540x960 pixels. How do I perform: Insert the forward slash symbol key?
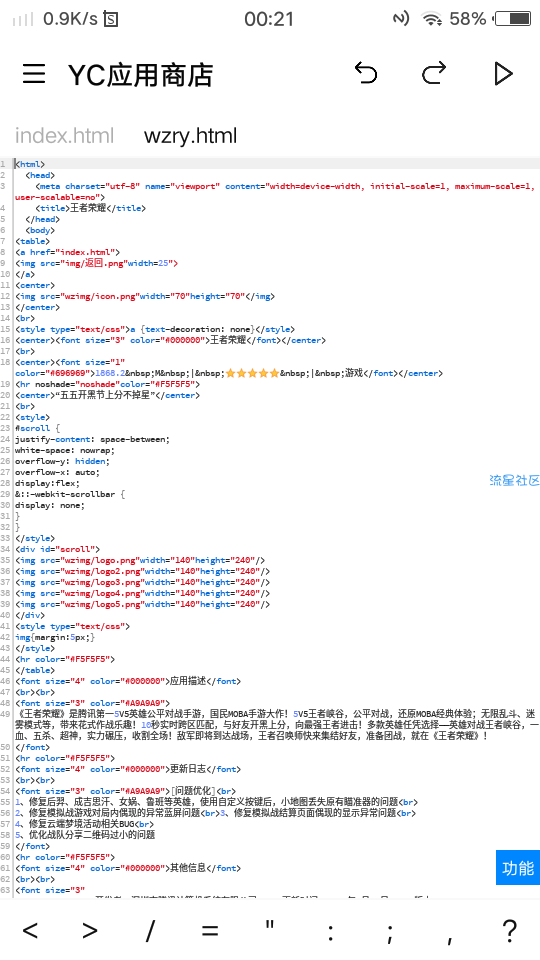tap(150, 931)
